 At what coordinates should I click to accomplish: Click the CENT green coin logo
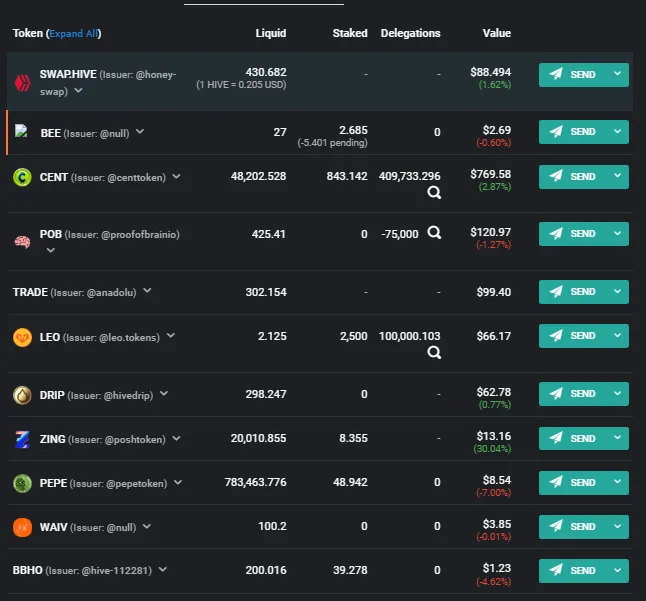[22, 178]
